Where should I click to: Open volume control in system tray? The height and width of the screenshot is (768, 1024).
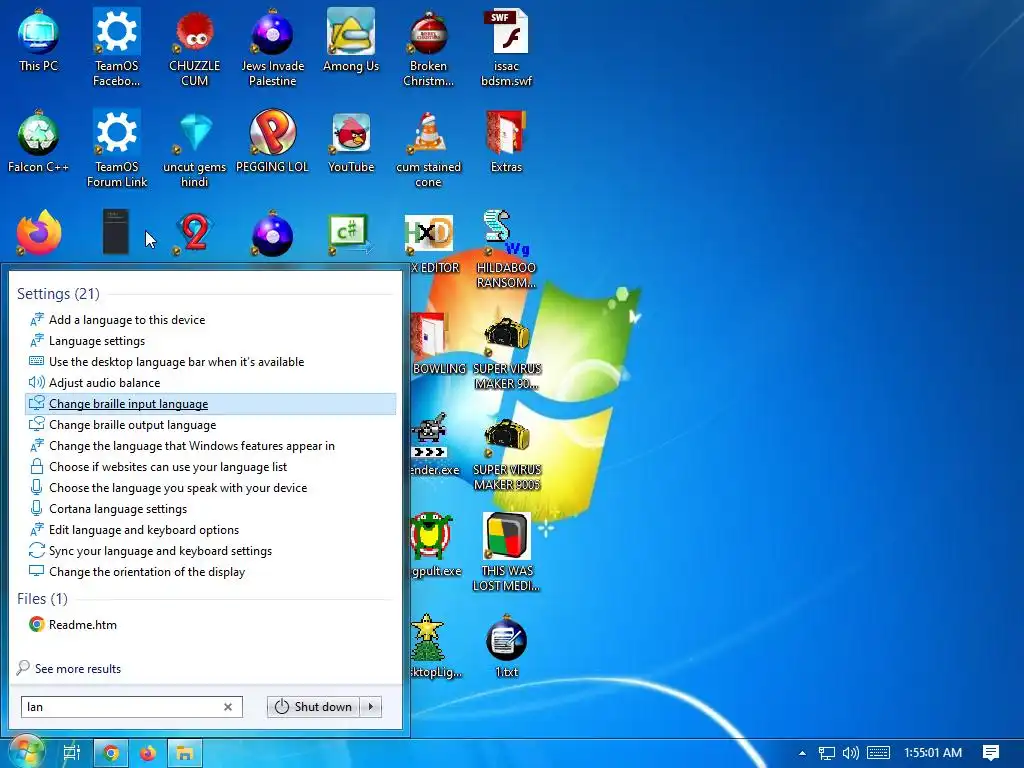coord(850,753)
